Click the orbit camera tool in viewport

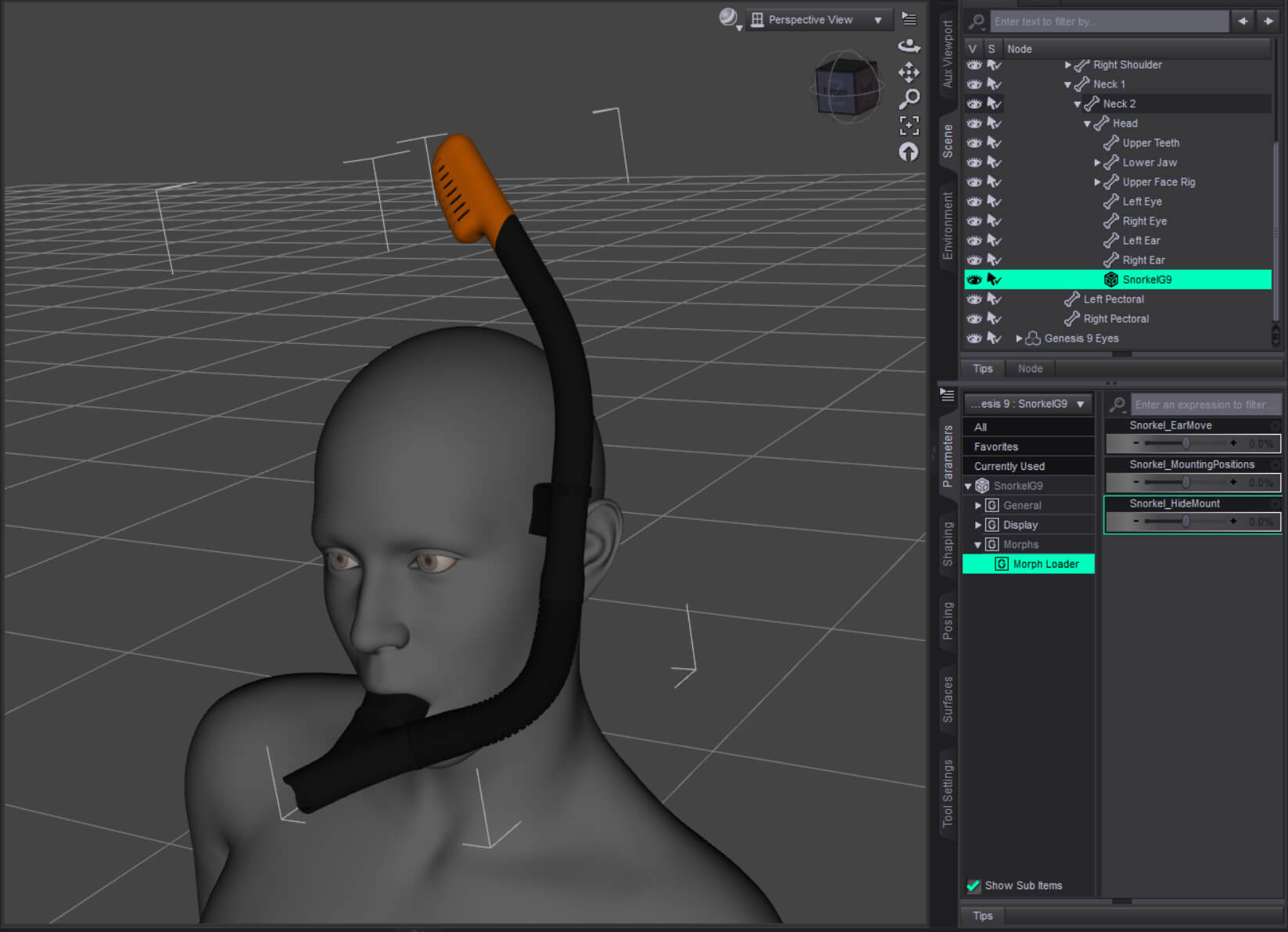(x=909, y=45)
